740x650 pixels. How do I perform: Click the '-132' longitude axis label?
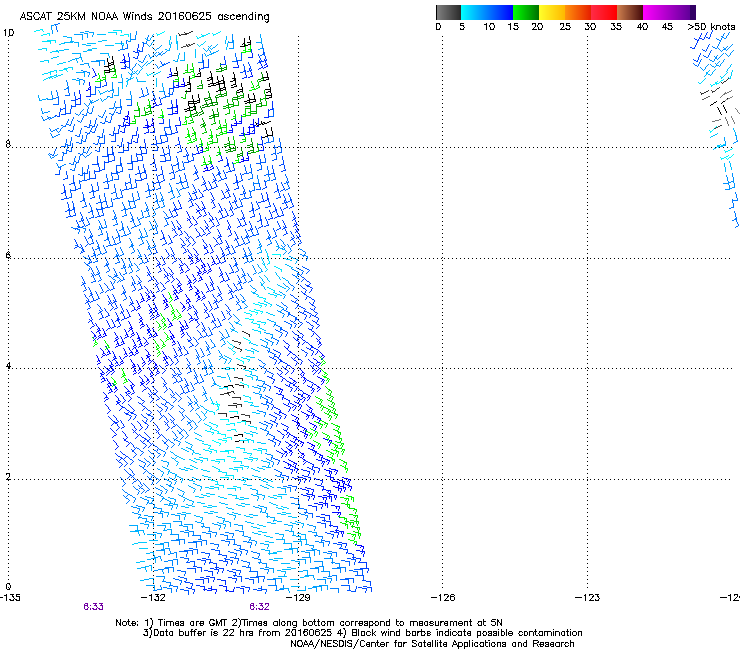pyautogui.click(x=154, y=598)
